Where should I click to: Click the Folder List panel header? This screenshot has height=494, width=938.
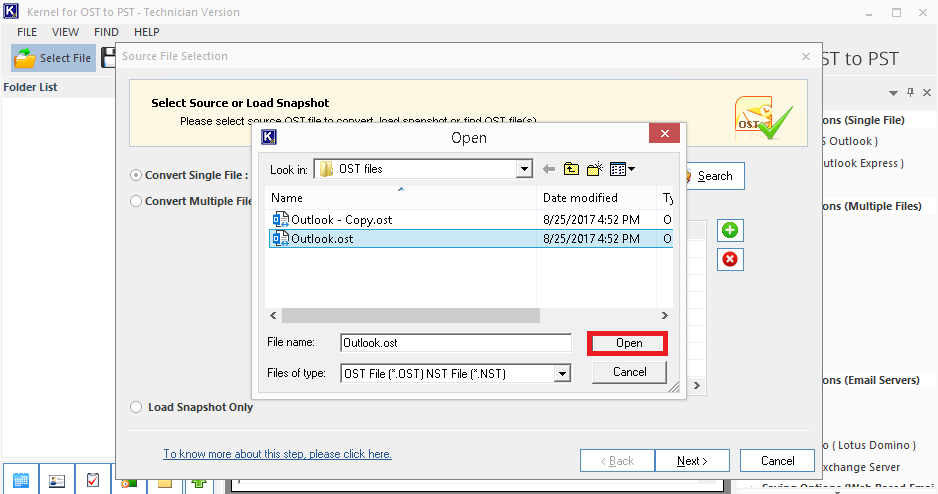(58, 87)
